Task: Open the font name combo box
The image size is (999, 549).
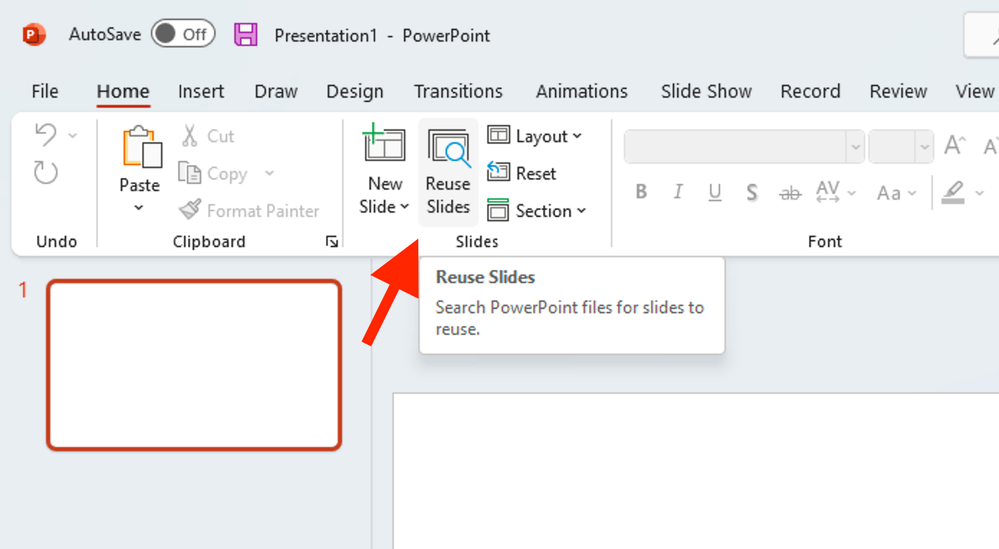Action: [744, 146]
